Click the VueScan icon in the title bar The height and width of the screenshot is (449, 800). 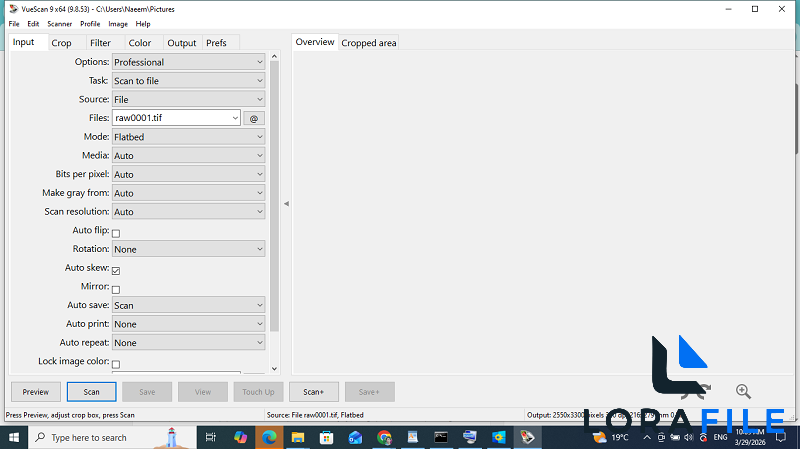click(13, 9)
